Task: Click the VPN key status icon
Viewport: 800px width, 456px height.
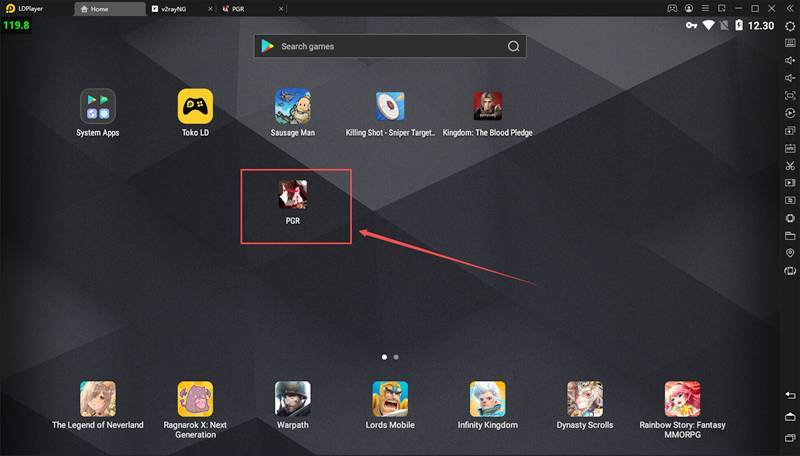Action: coord(691,25)
